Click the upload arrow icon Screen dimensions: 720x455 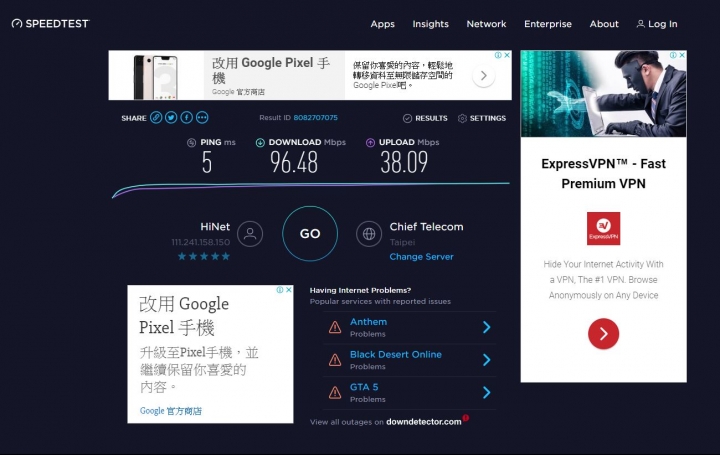[370, 142]
